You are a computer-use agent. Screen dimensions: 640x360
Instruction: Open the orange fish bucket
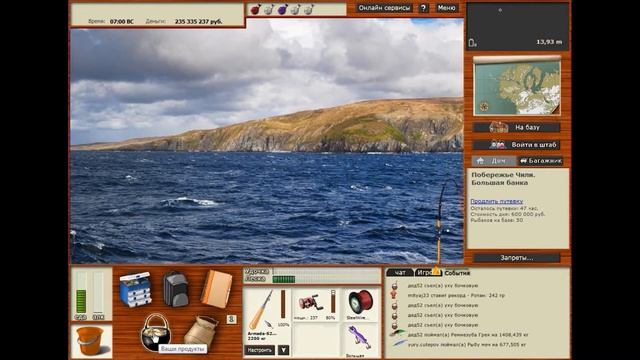click(x=90, y=340)
